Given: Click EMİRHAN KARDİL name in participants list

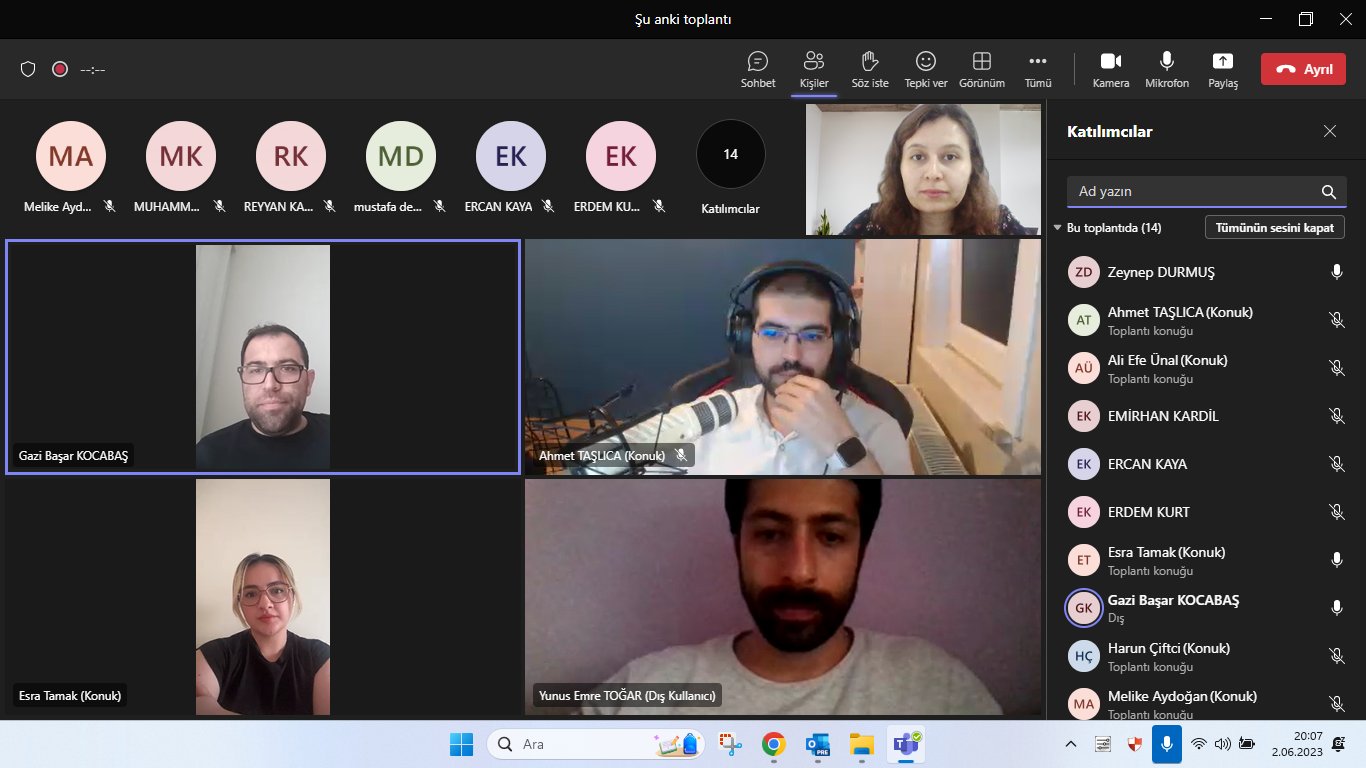Looking at the screenshot, I should pos(1163,416).
